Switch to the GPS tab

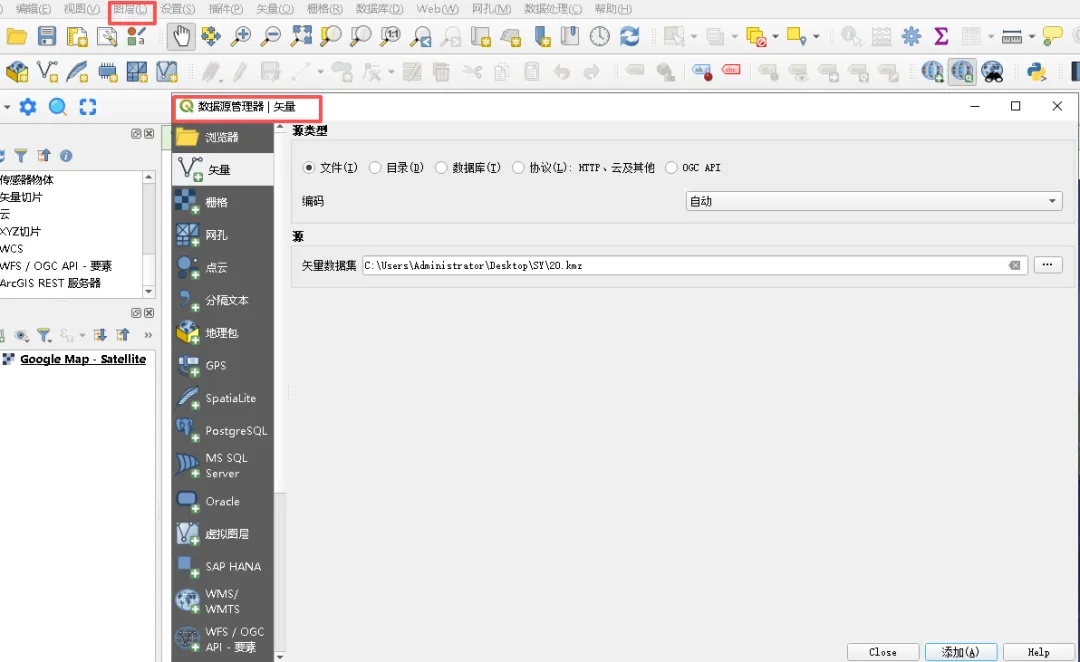click(x=222, y=365)
